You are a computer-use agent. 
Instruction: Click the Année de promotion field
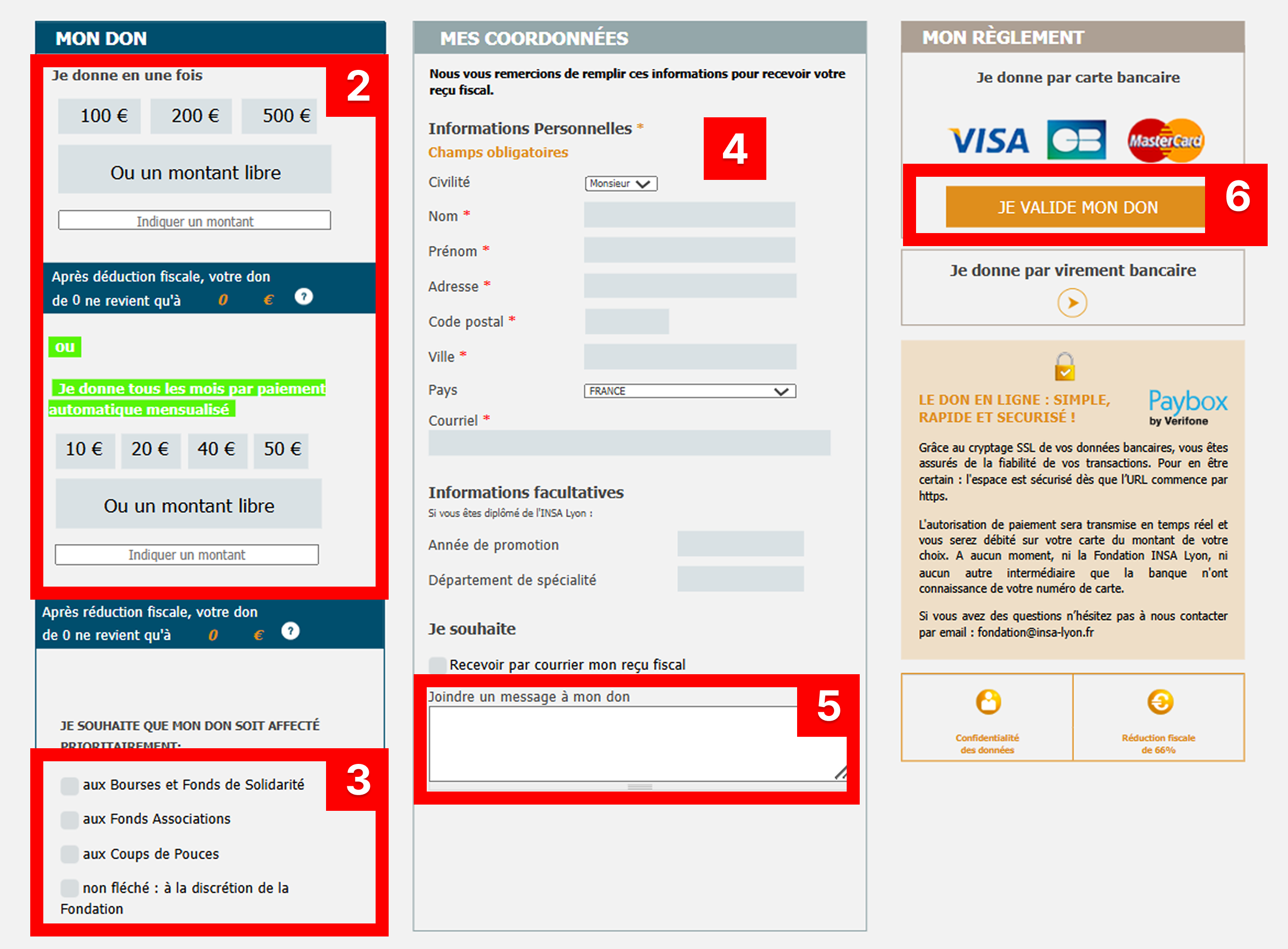pyautogui.click(x=741, y=544)
